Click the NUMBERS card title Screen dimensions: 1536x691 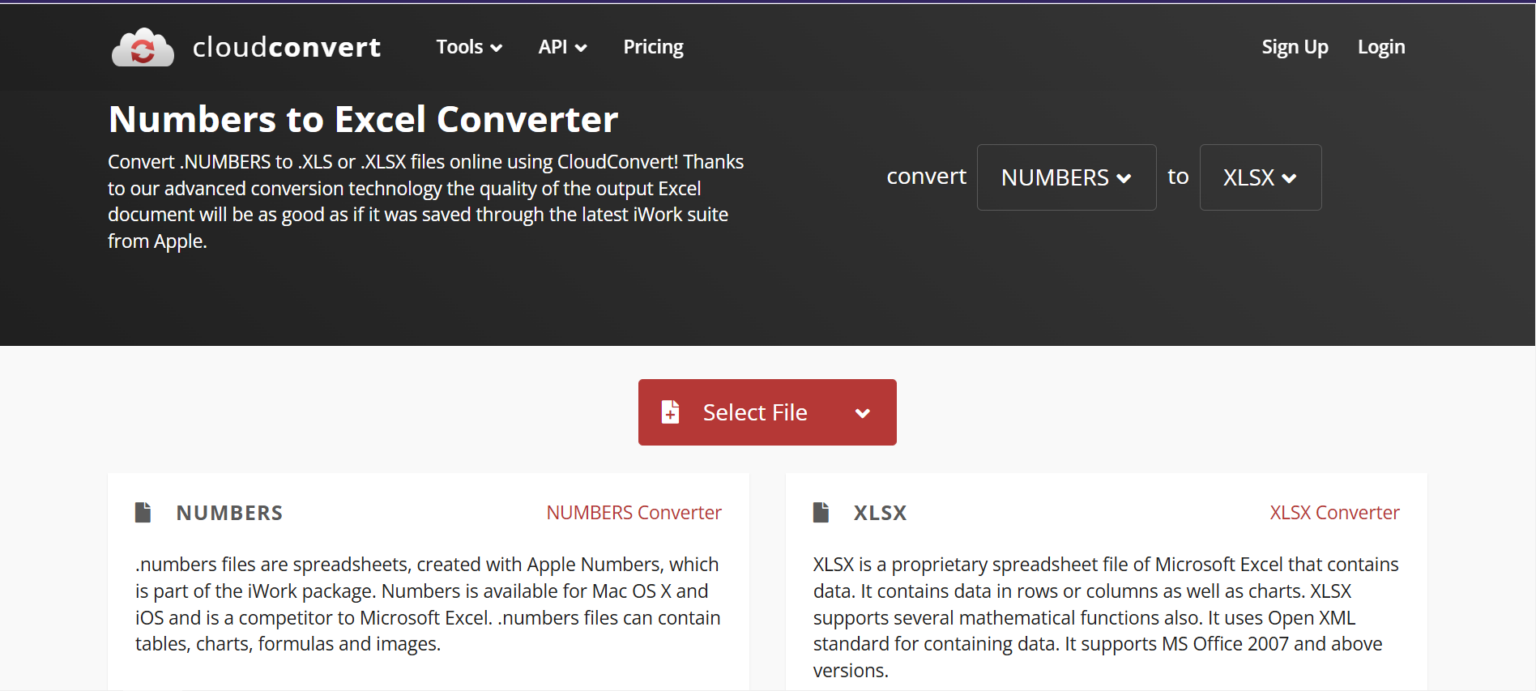229,513
